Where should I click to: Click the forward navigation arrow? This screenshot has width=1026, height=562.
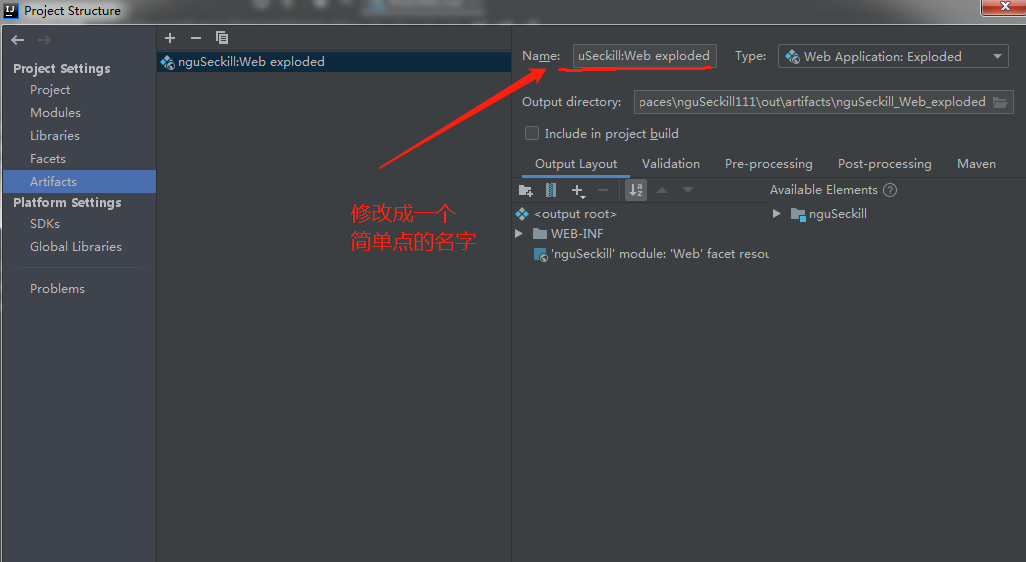click(x=44, y=40)
